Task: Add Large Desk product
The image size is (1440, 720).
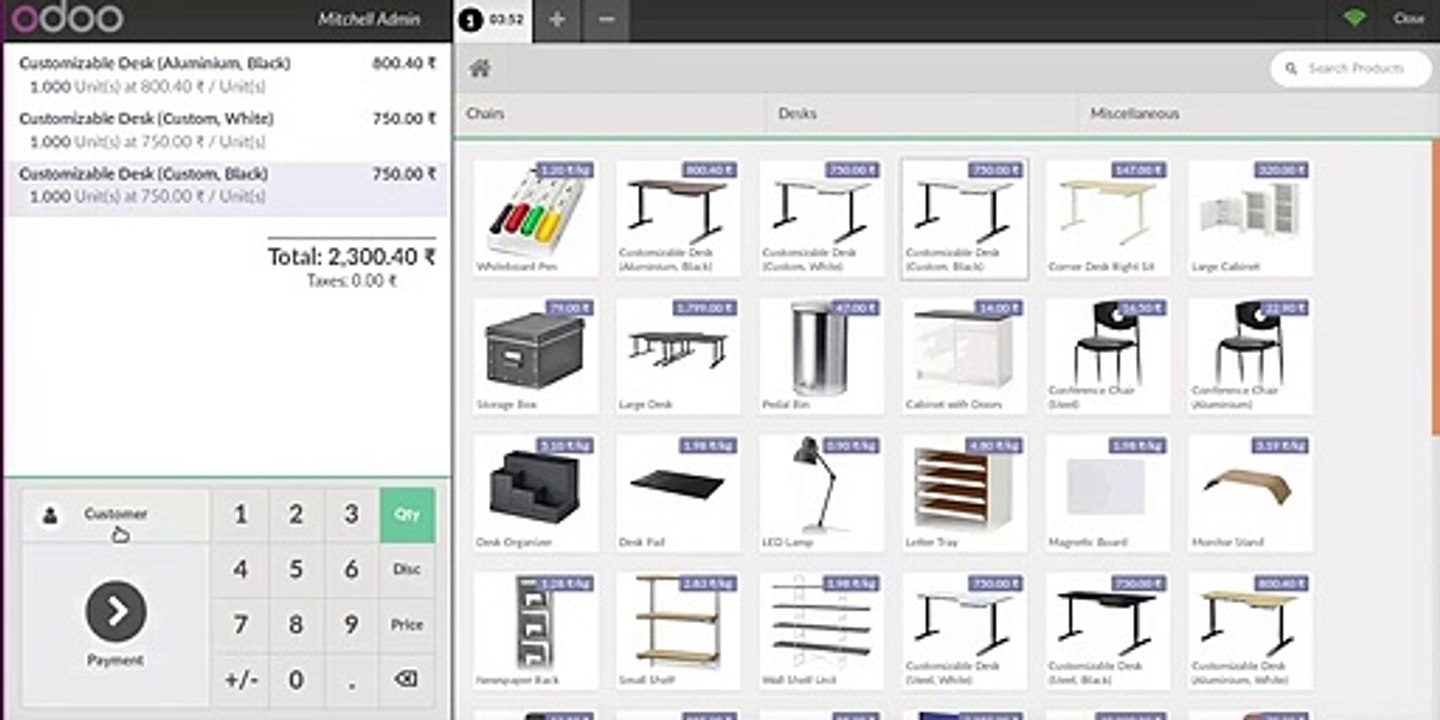Action: click(x=679, y=356)
